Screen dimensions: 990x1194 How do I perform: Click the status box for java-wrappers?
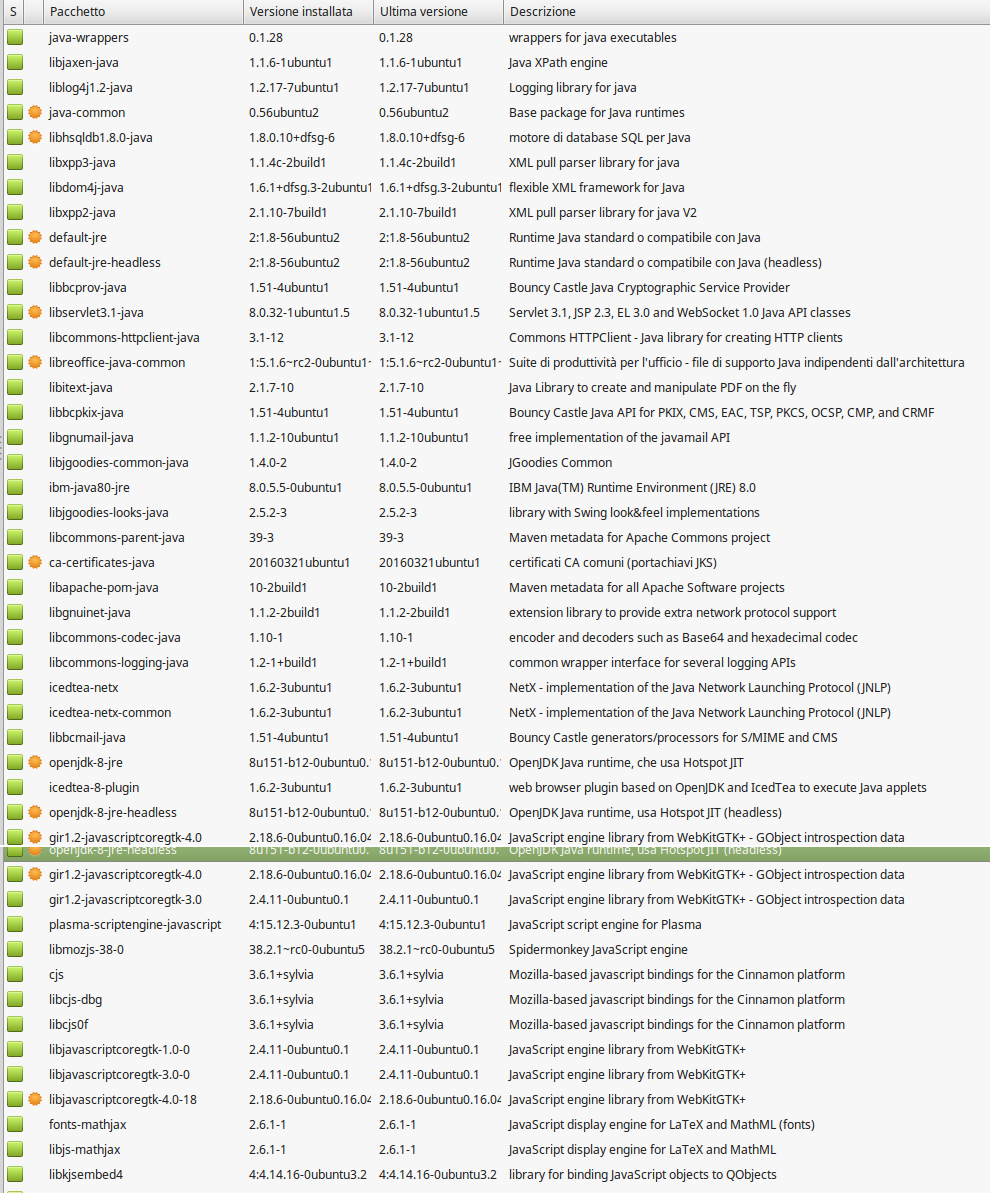[x=15, y=37]
